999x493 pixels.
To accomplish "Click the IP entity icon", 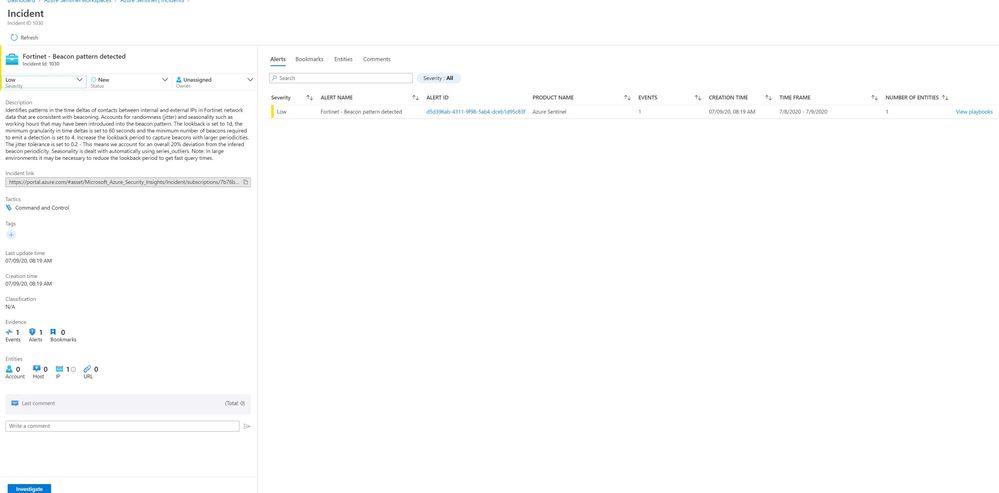I will [60, 369].
